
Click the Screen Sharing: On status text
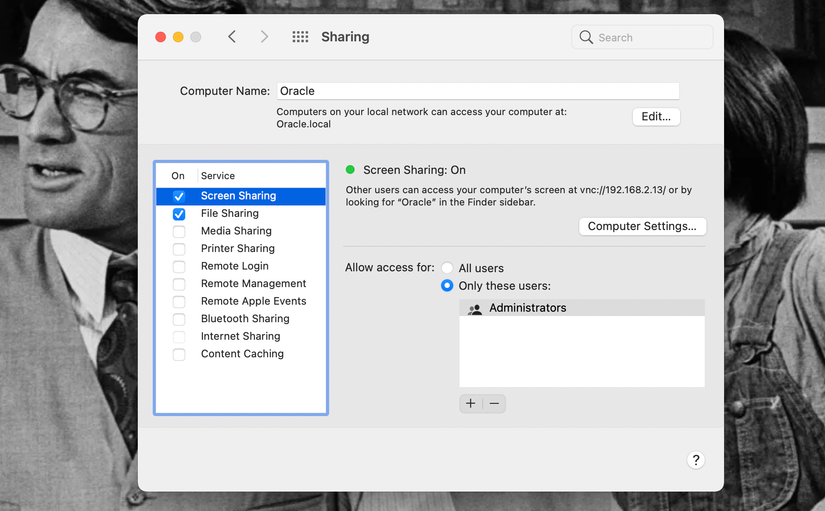point(414,170)
